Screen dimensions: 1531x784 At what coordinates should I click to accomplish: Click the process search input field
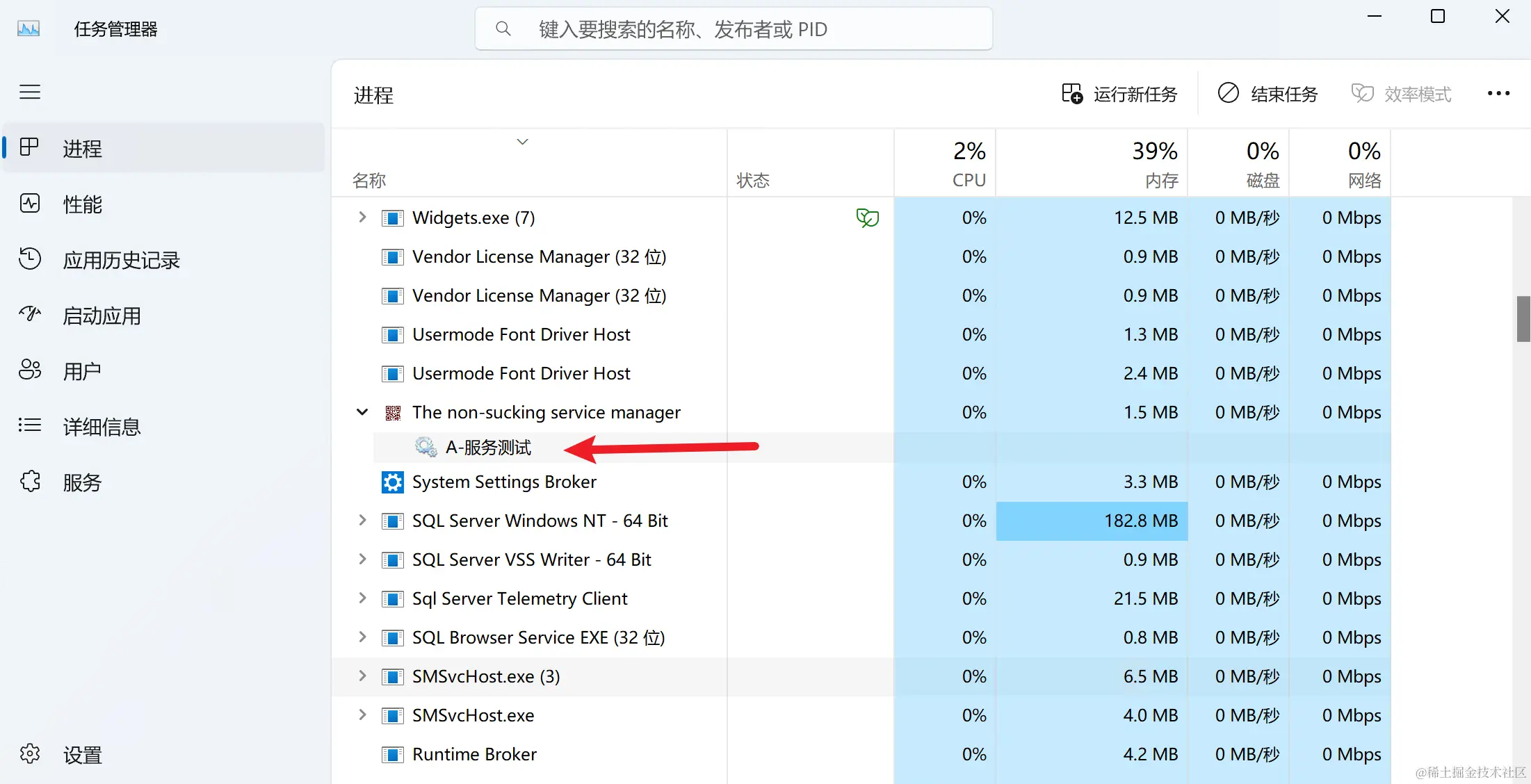coord(734,29)
